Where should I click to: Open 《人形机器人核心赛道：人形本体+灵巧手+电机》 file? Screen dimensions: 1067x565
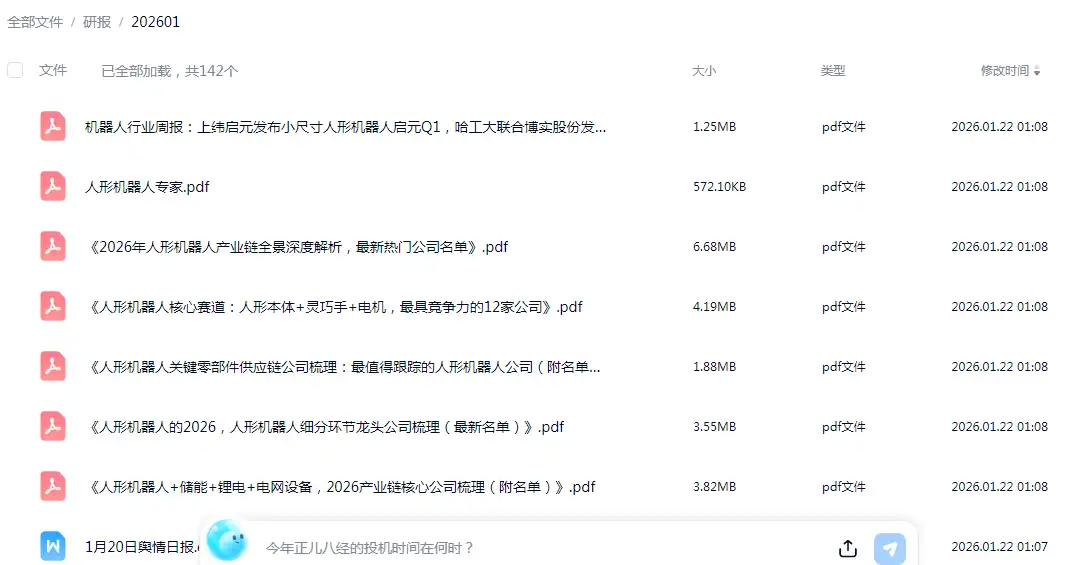point(334,306)
